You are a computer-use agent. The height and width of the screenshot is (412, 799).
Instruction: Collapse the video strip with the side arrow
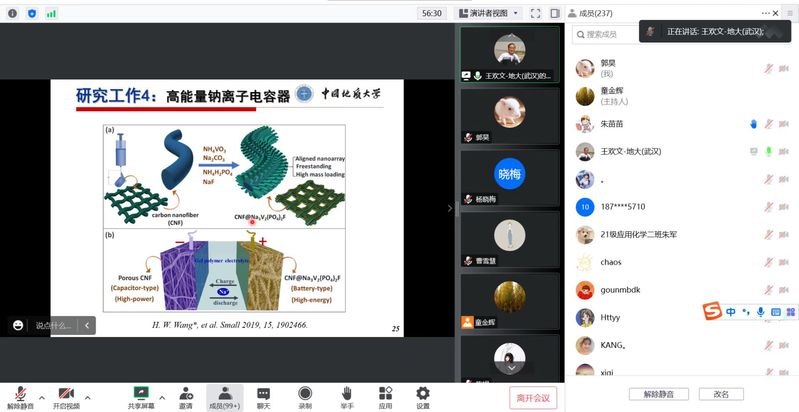point(449,208)
